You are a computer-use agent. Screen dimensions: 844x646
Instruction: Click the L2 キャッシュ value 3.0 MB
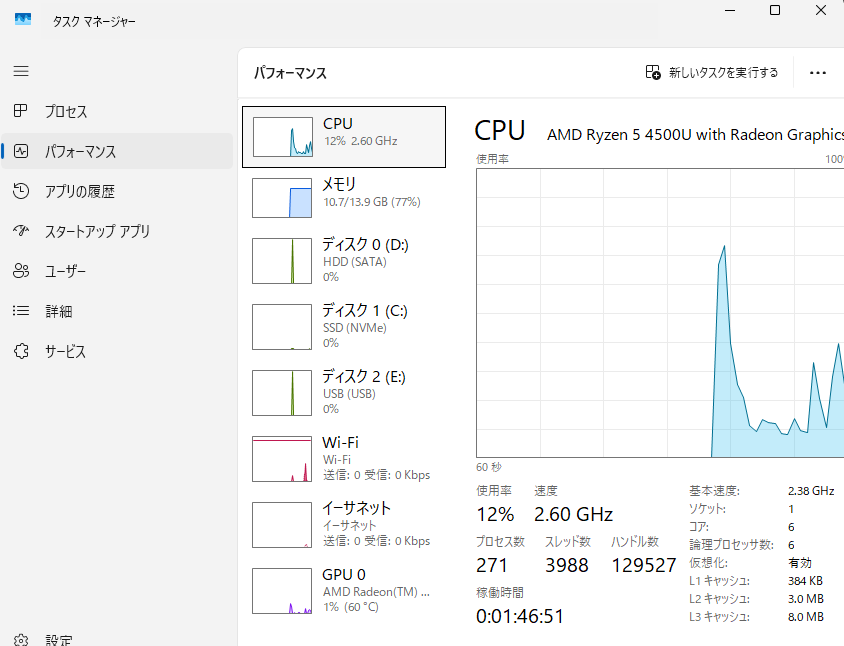click(806, 599)
